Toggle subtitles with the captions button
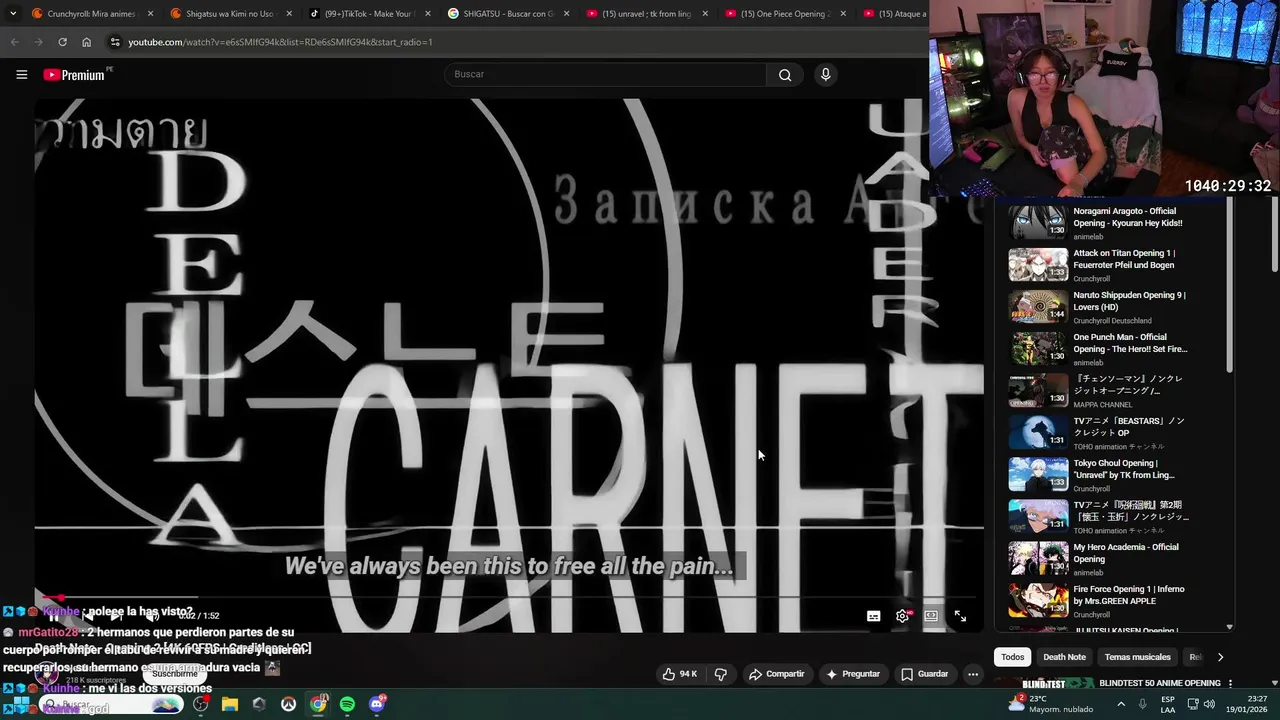This screenshot has width=1280, height=720. tap(873, 617)
